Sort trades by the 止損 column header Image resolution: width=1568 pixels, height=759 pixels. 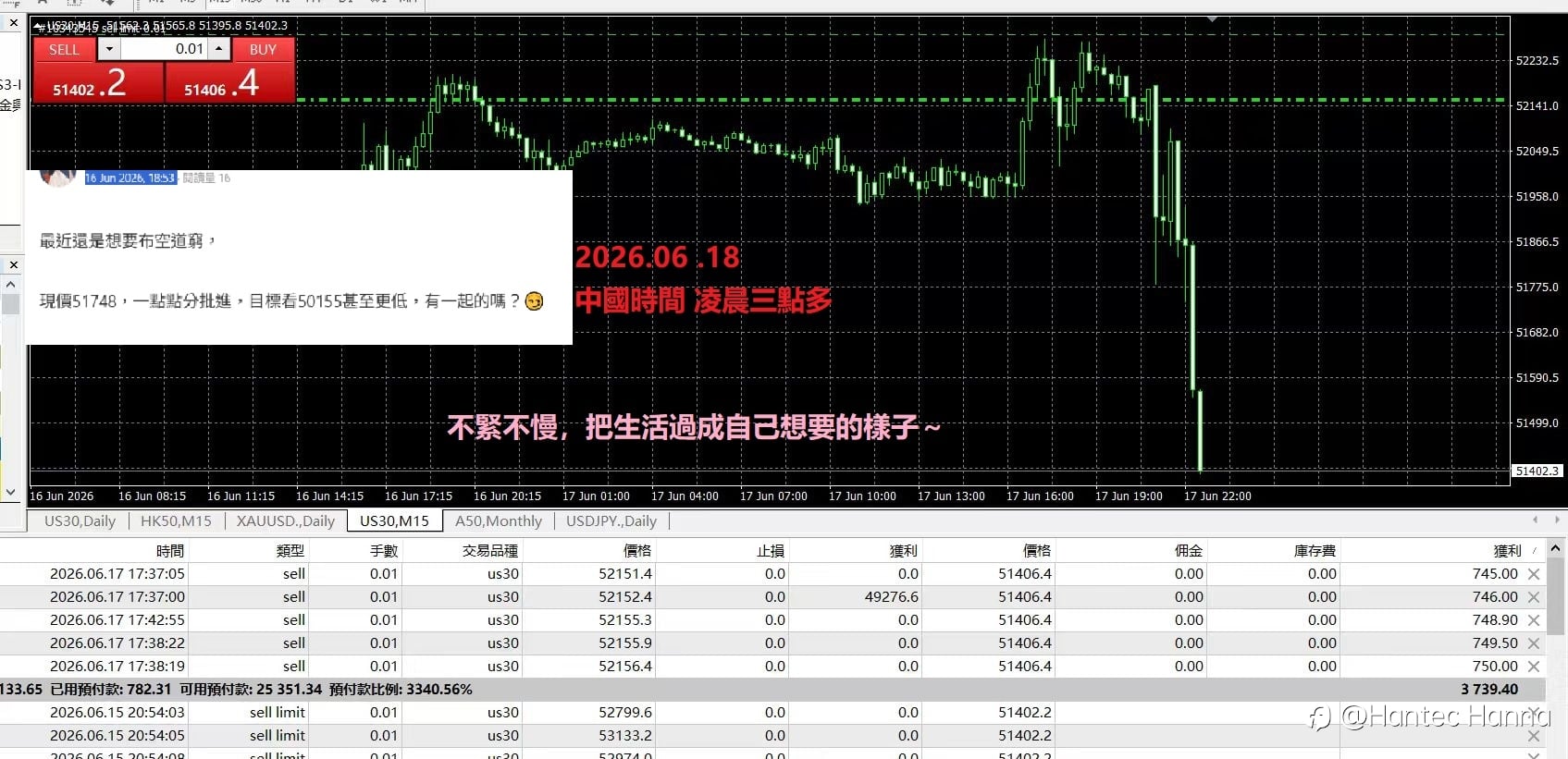click(x=771, y=551)
